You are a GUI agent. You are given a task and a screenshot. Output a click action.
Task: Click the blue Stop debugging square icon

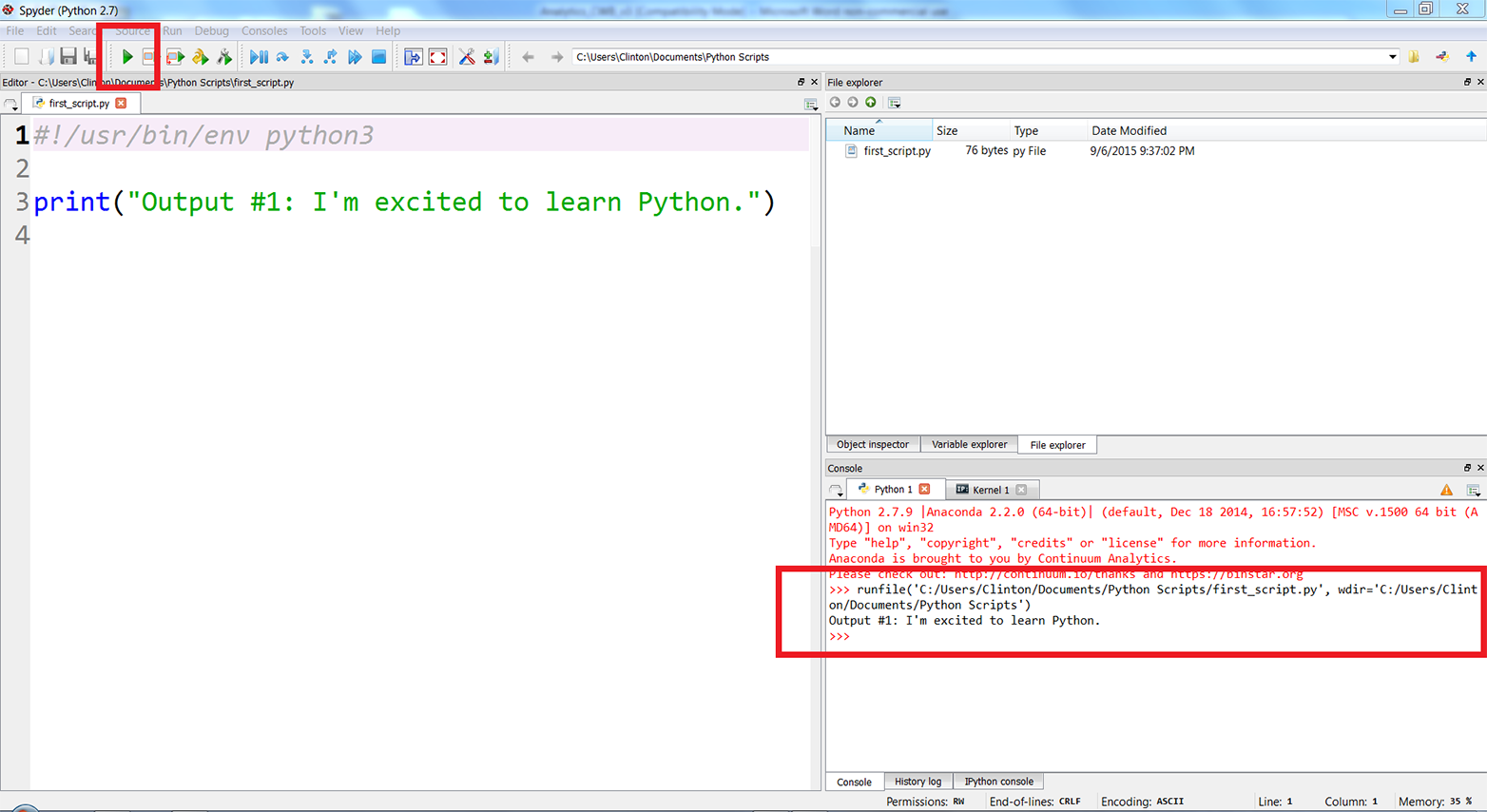point(378,57)
